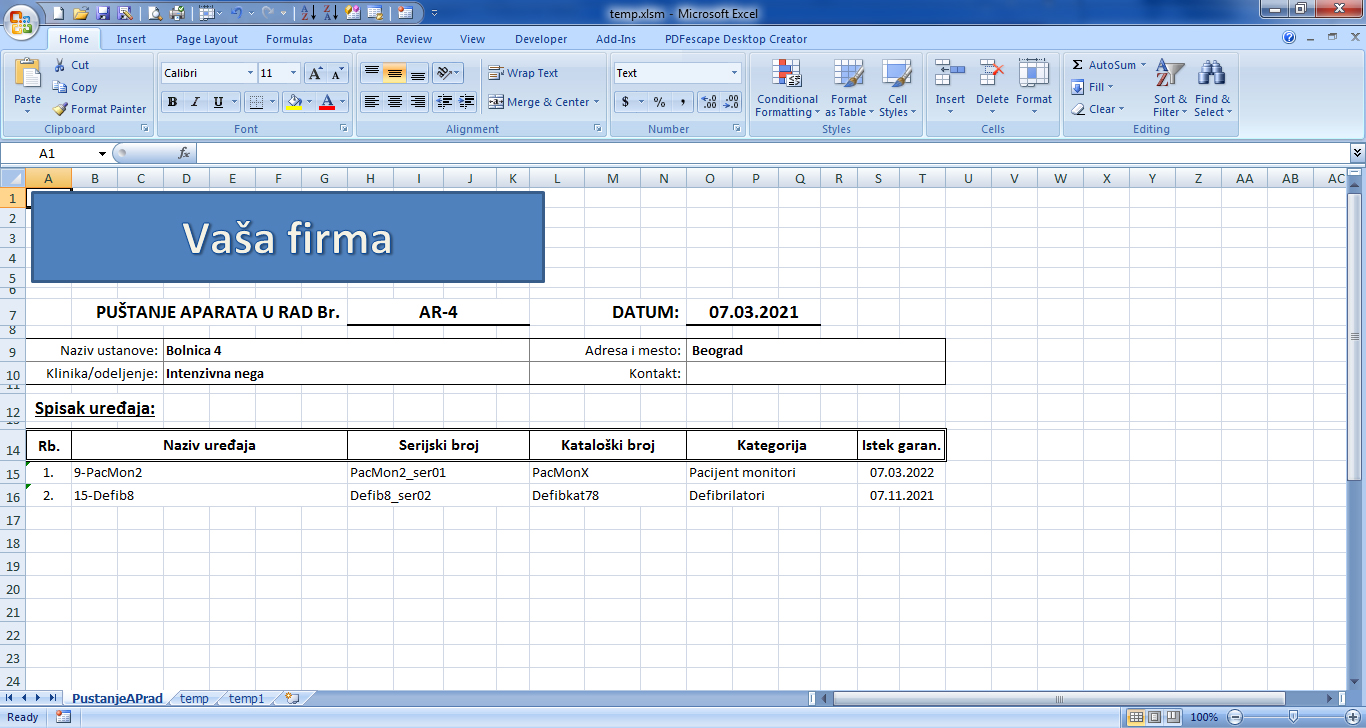Select cell containing PacMon2_ser01

(438, 473)
